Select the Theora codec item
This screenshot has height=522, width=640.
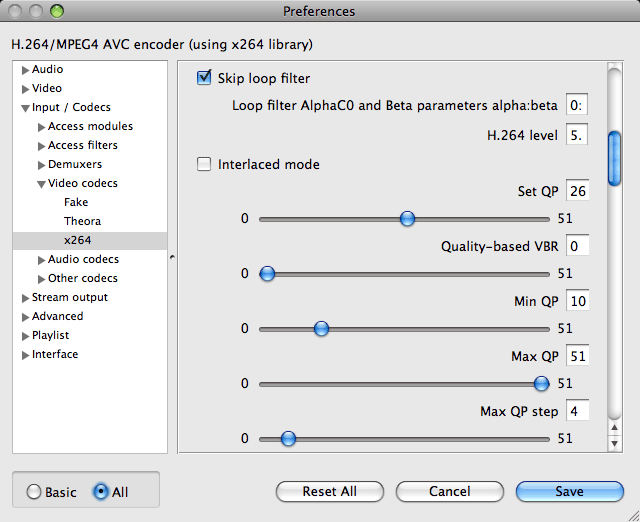click(x=82, y=221)
